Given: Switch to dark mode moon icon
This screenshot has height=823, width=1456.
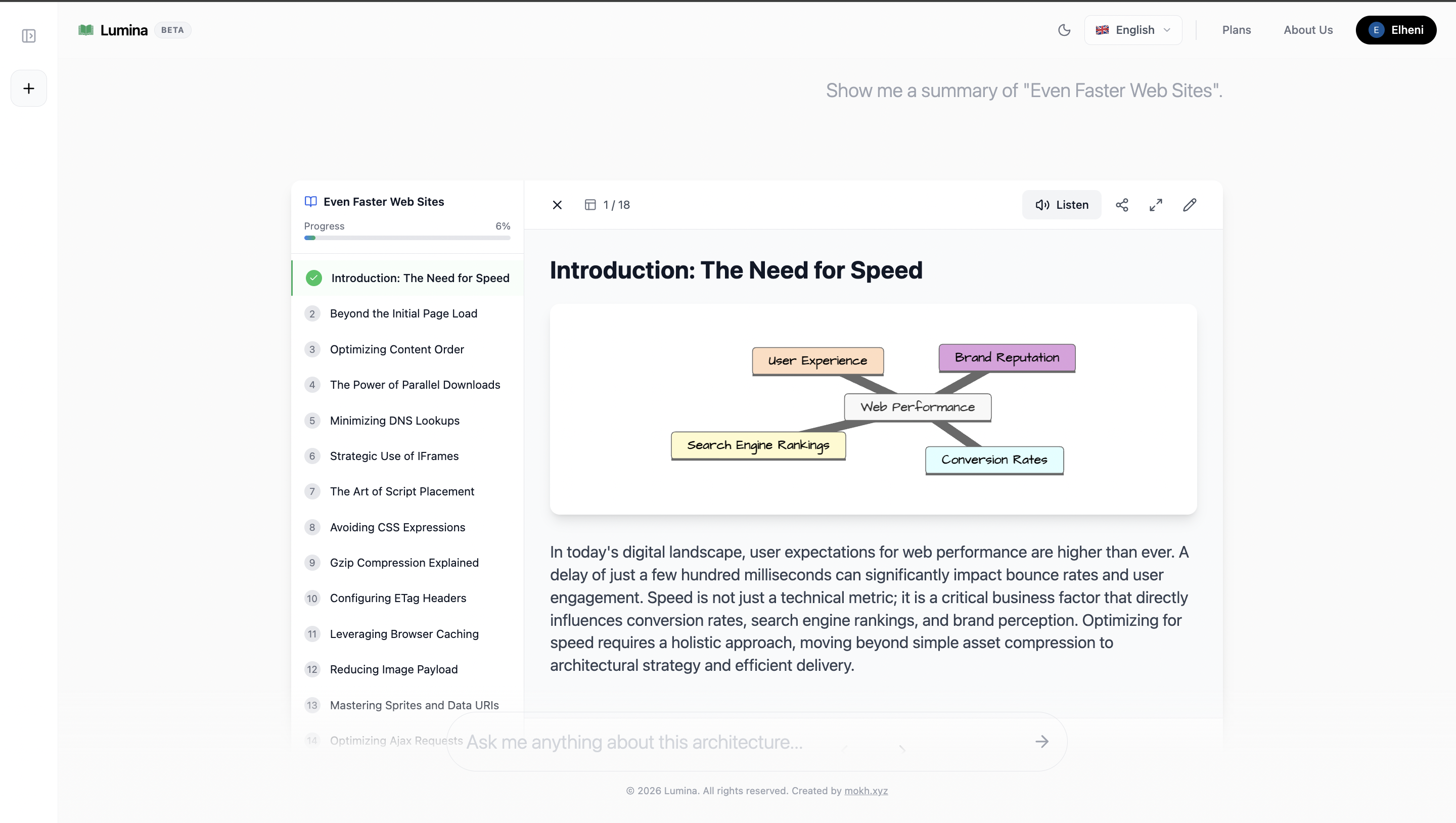Looking at the screenshot, I should tap(1064, 30).
